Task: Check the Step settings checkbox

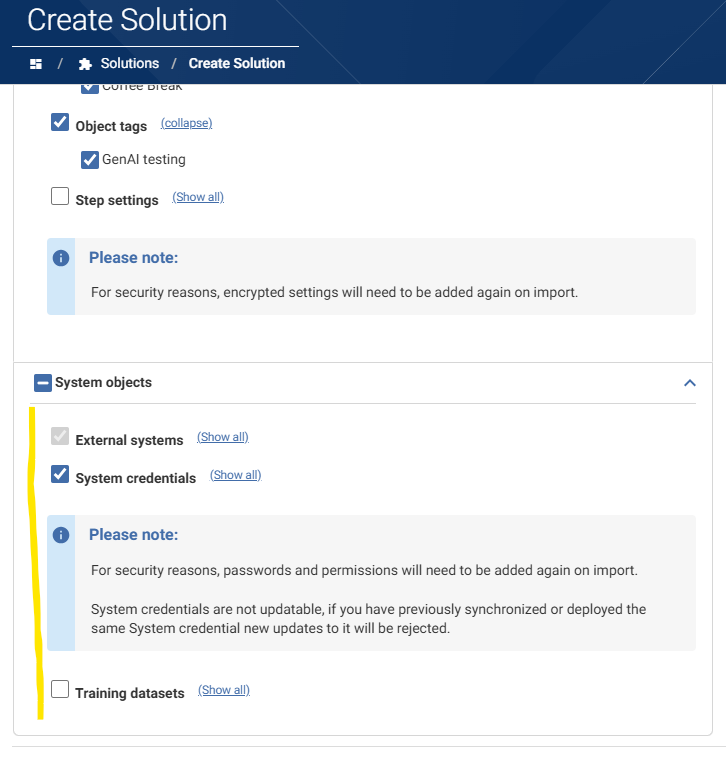Action: (x=60, y=196)
